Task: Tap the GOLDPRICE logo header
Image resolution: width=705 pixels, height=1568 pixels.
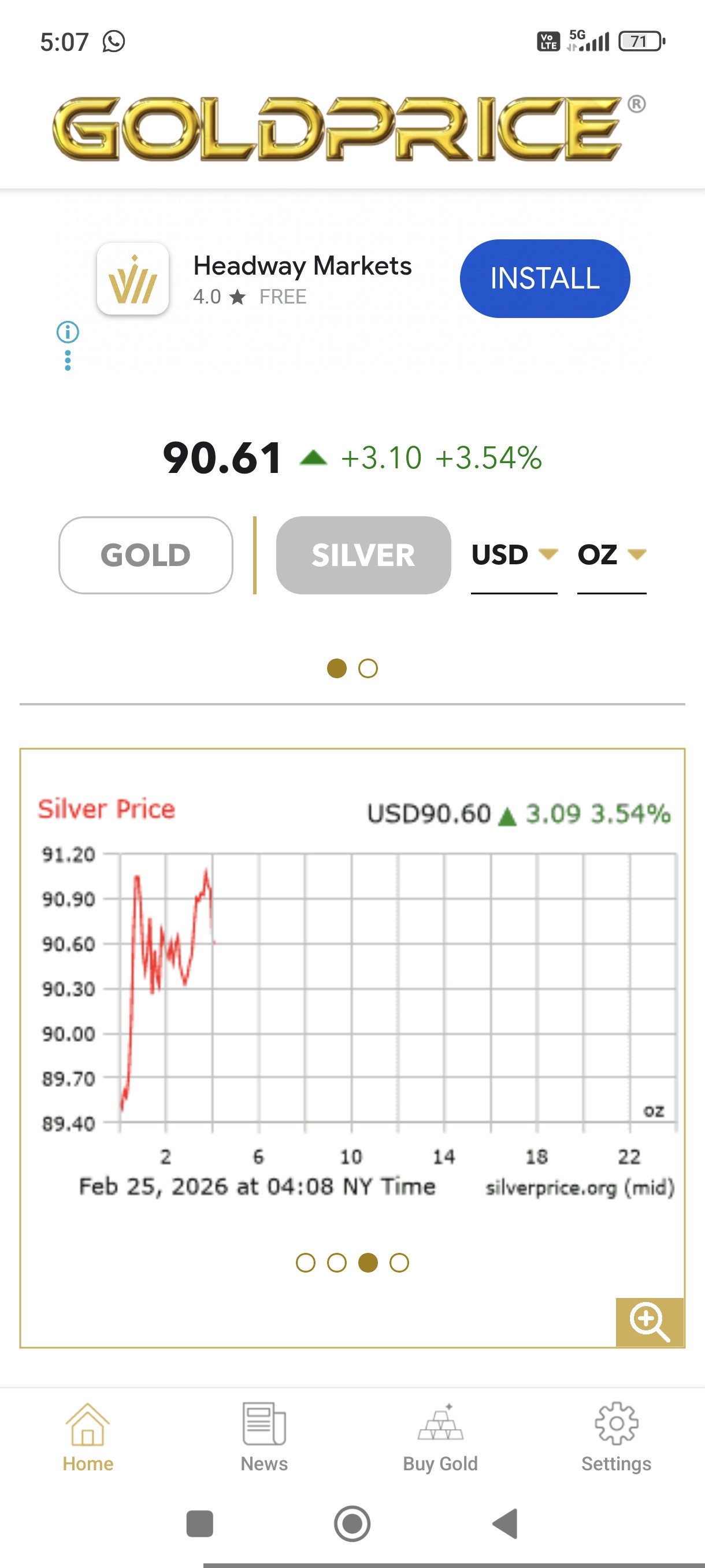Action: [349, 129]
